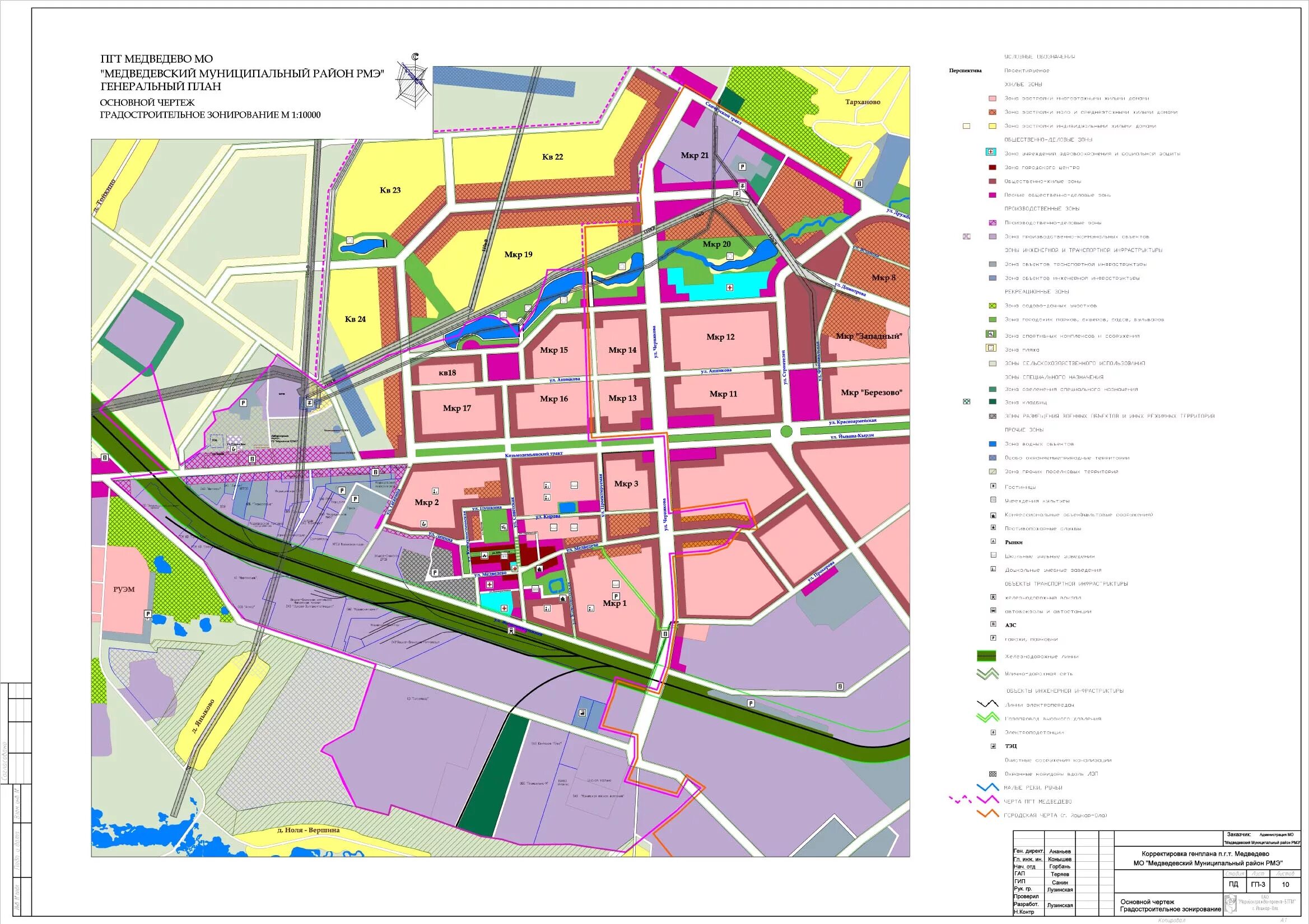Click the roundabout circle on ул. Красноармейская
This screenshot has width=1309, height=924.
coord(787,431)
